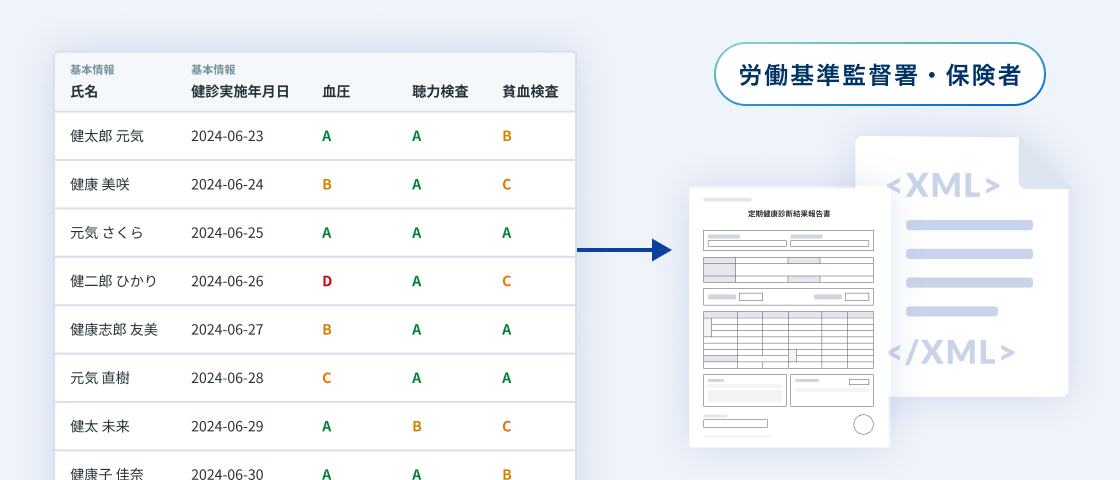The height and width of the screenshot is (480, 1120).
Task: Click 聴力検査 grade A for 健二郎 ひかり
Action: [416, 281]
